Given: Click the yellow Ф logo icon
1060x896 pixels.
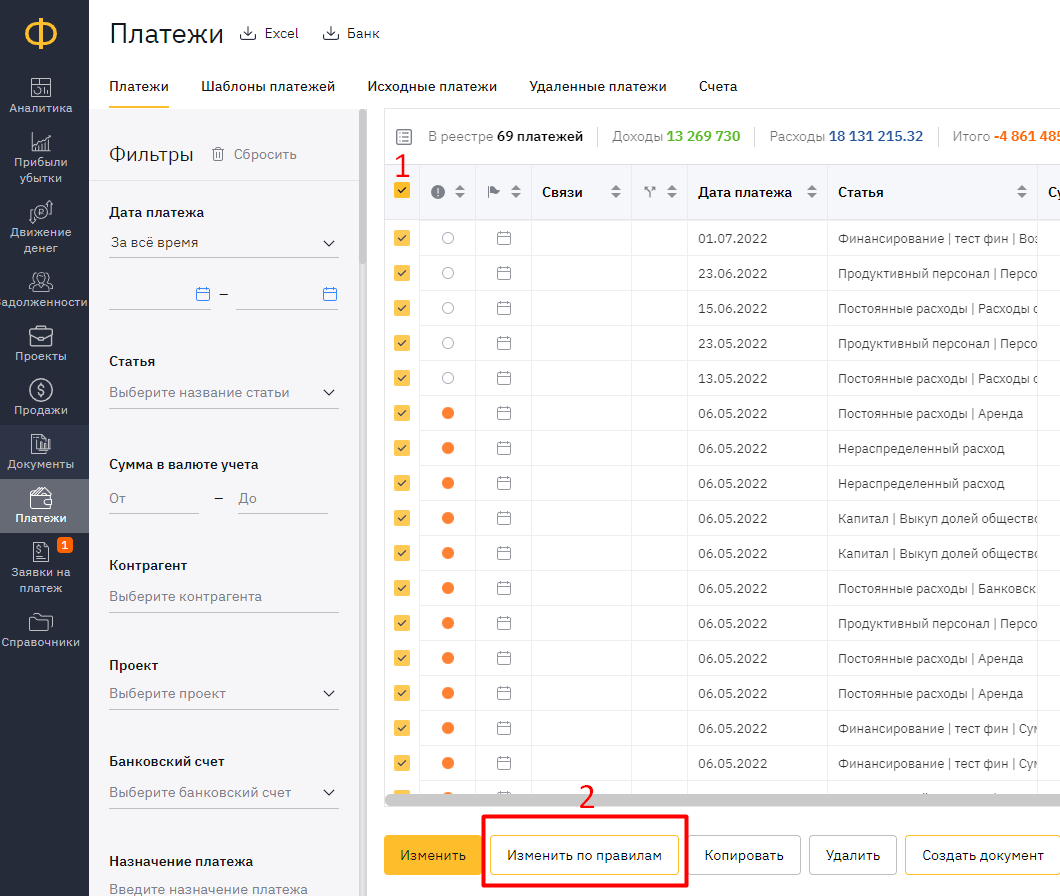Looking at the screenshot, I should pos(41,33).
